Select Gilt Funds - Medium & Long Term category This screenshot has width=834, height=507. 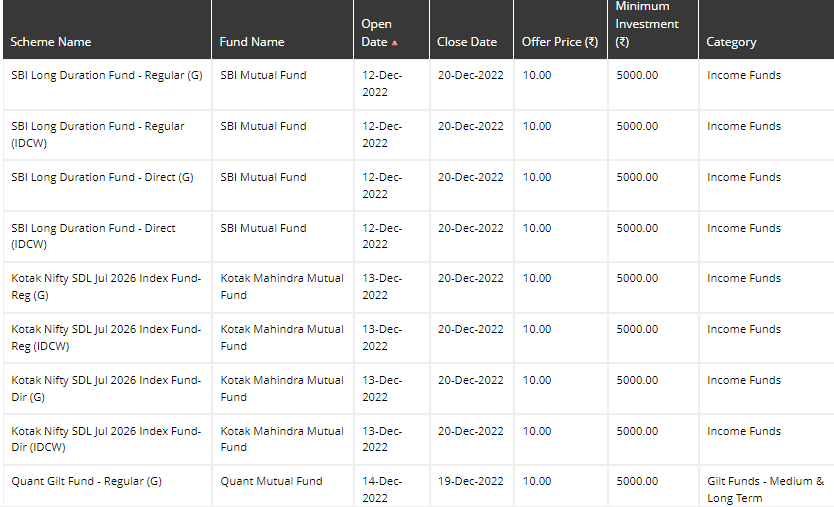(765, 489)
